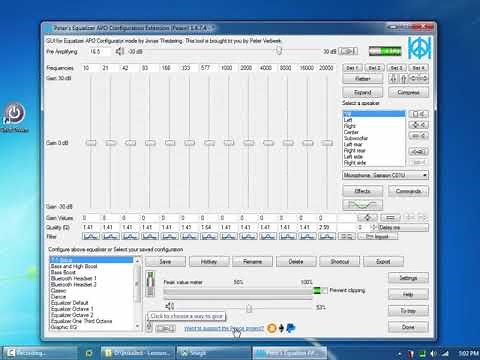
Task: Click the Compress button
Action: click(x=408, y=92)
